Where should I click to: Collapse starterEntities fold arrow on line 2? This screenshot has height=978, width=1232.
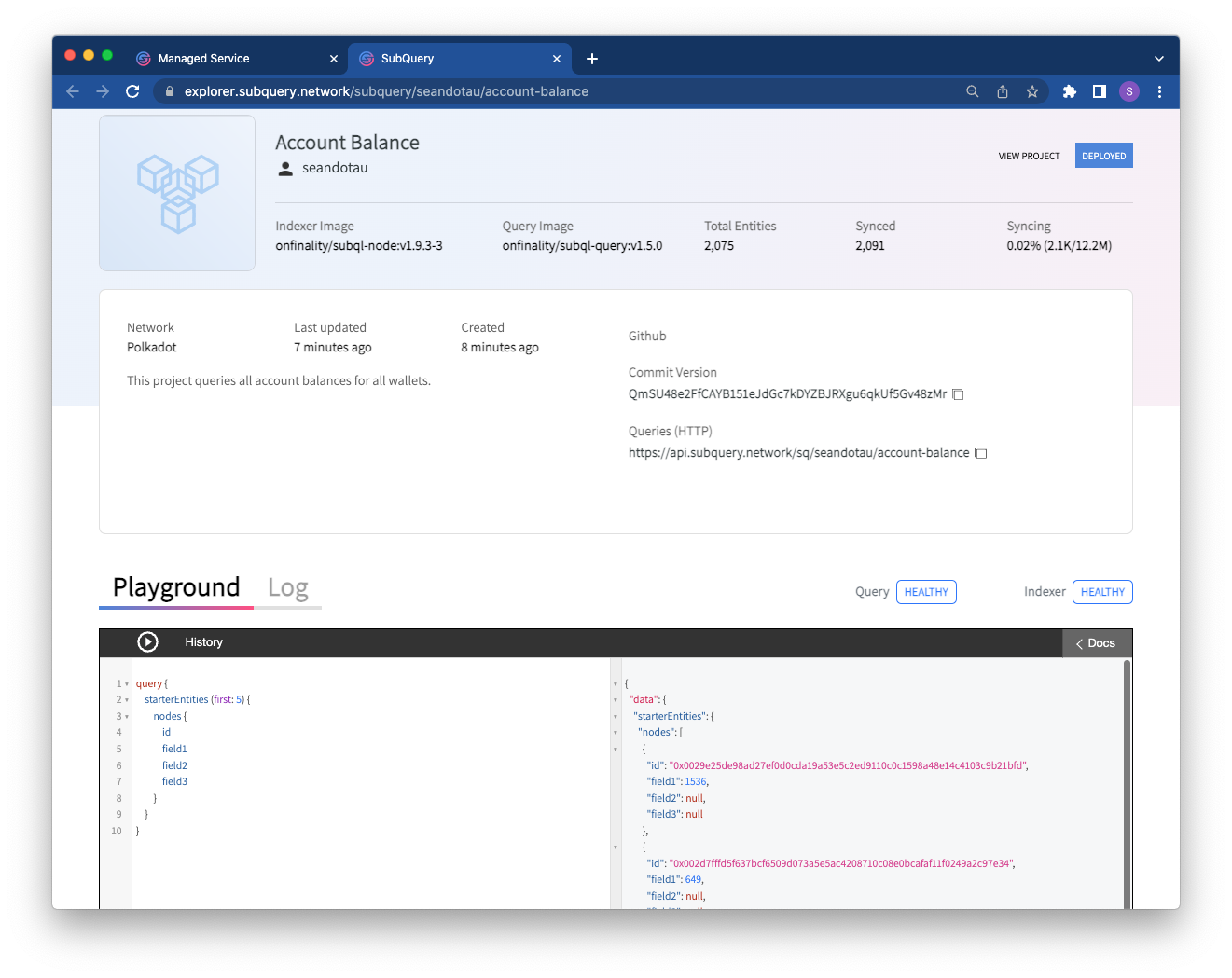click(127, 700)
